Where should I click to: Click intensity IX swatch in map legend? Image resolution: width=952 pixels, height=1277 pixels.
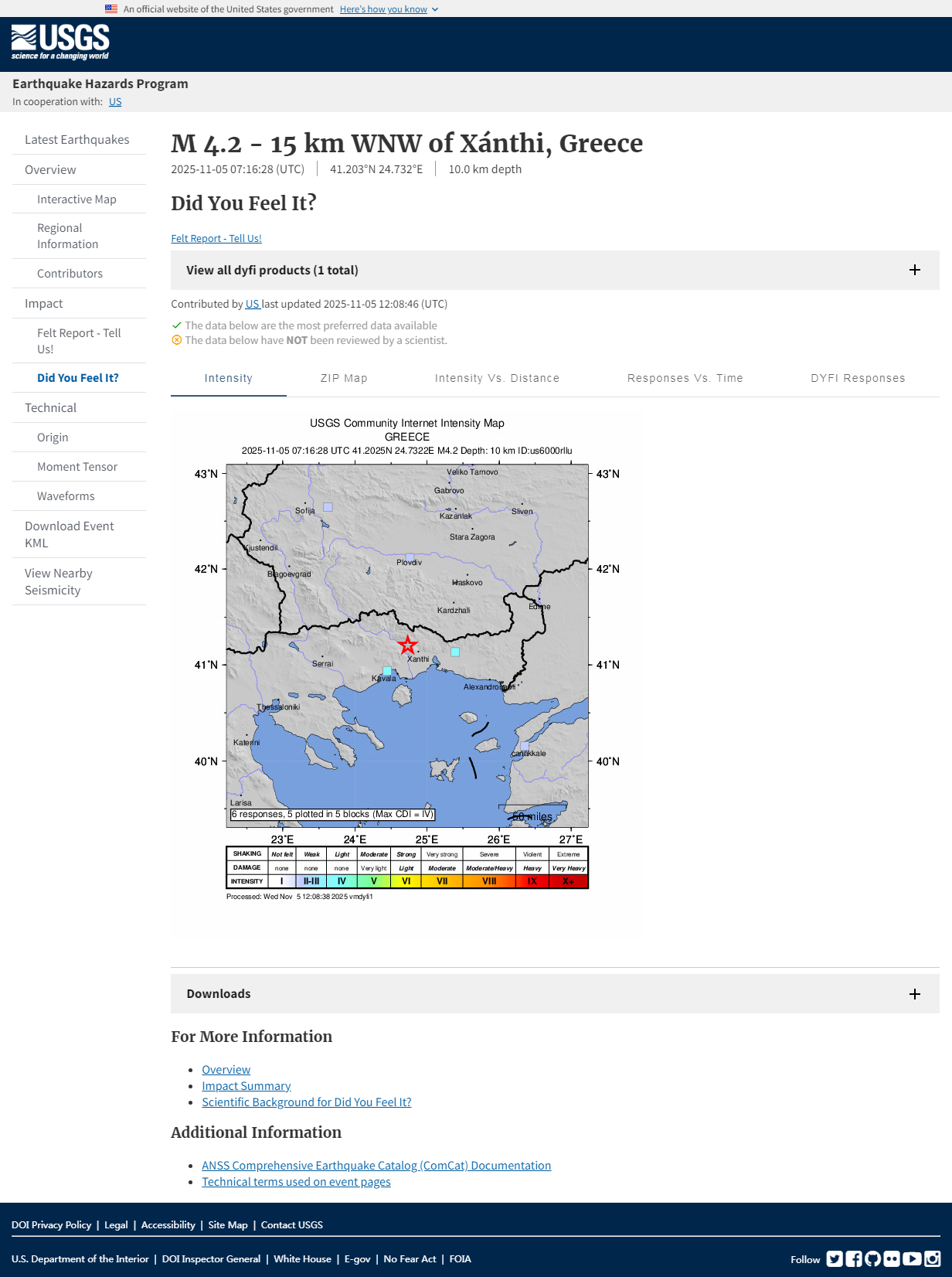pyautogui.click(x=532, y=881)
